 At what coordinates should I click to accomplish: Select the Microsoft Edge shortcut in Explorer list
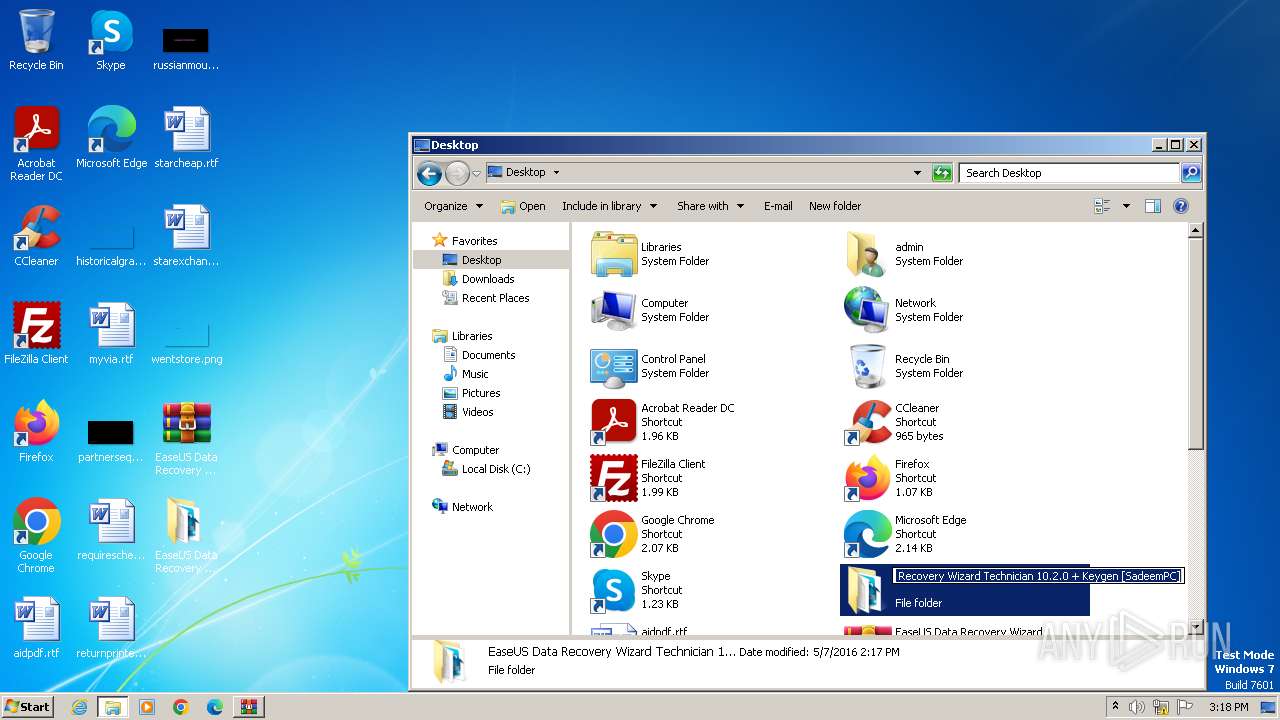[905, 534]
